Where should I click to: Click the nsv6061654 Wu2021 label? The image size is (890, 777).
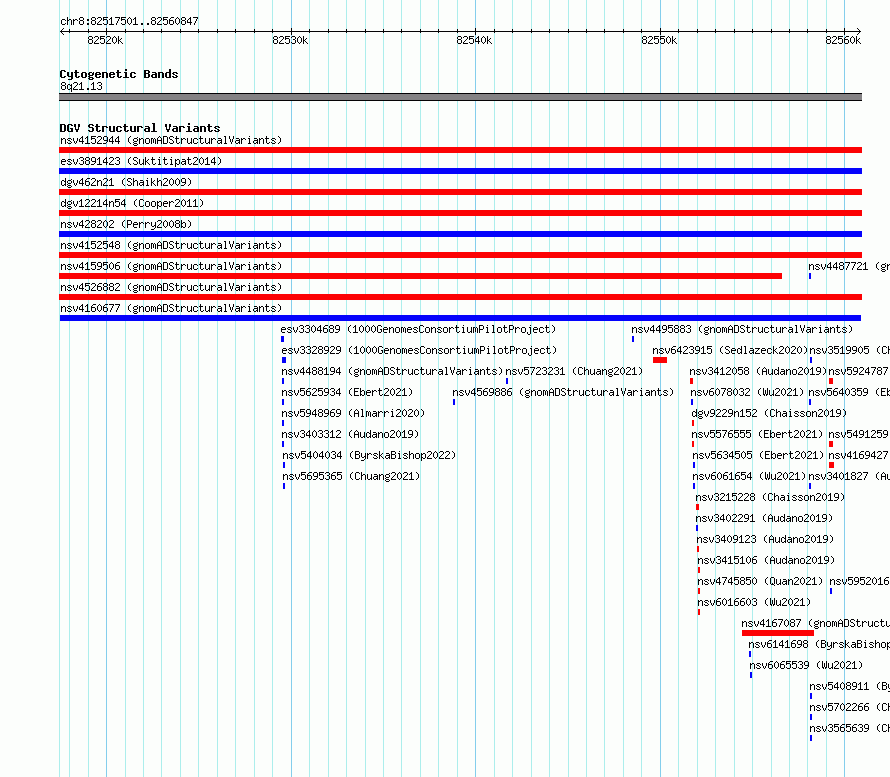tap(749, 476)
